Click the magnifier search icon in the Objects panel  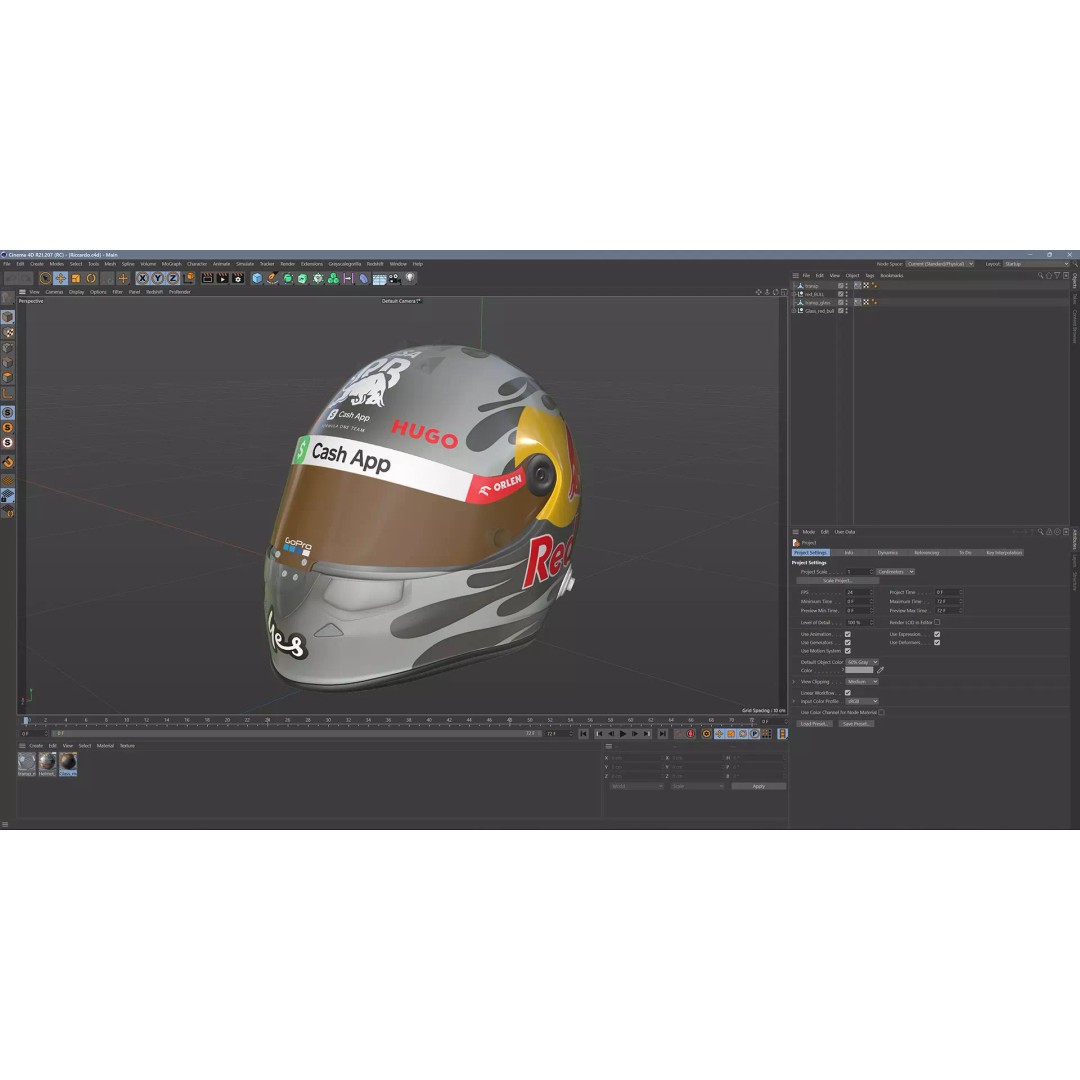click(x=1041, y=275)
